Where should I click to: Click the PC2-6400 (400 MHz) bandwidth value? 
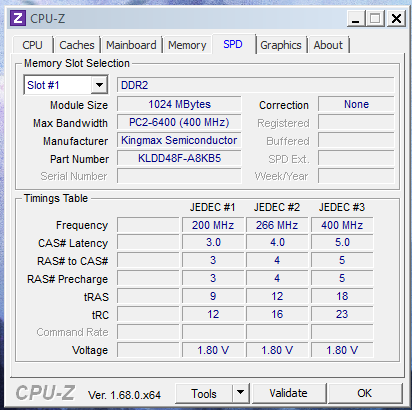coord(179,122)
